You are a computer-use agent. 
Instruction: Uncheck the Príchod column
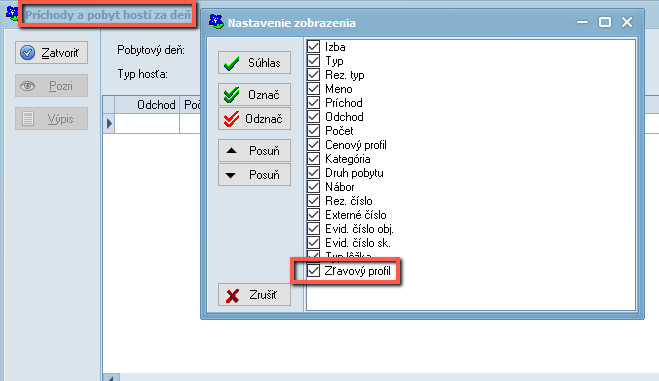(x=314, y=103)
